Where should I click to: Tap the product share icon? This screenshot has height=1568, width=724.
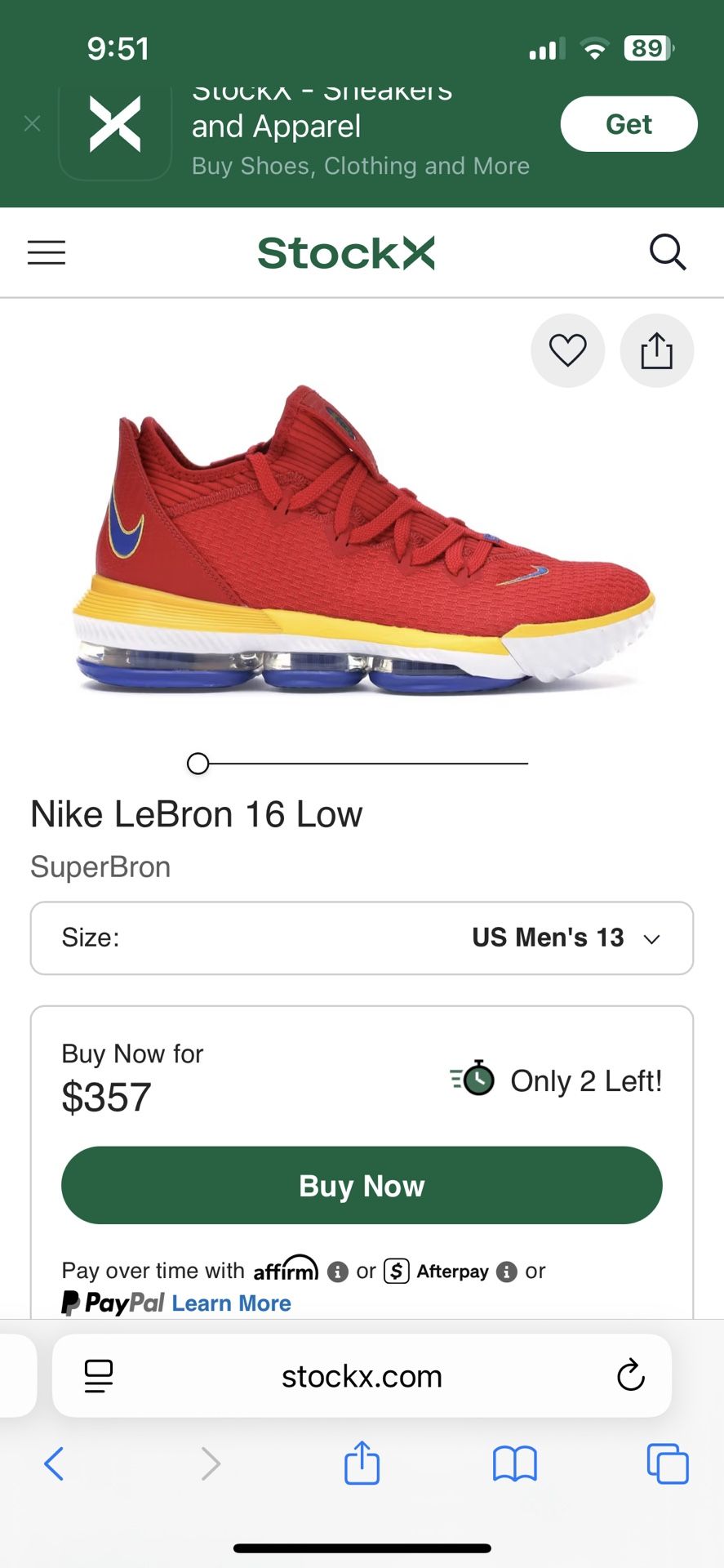(656, 350)
